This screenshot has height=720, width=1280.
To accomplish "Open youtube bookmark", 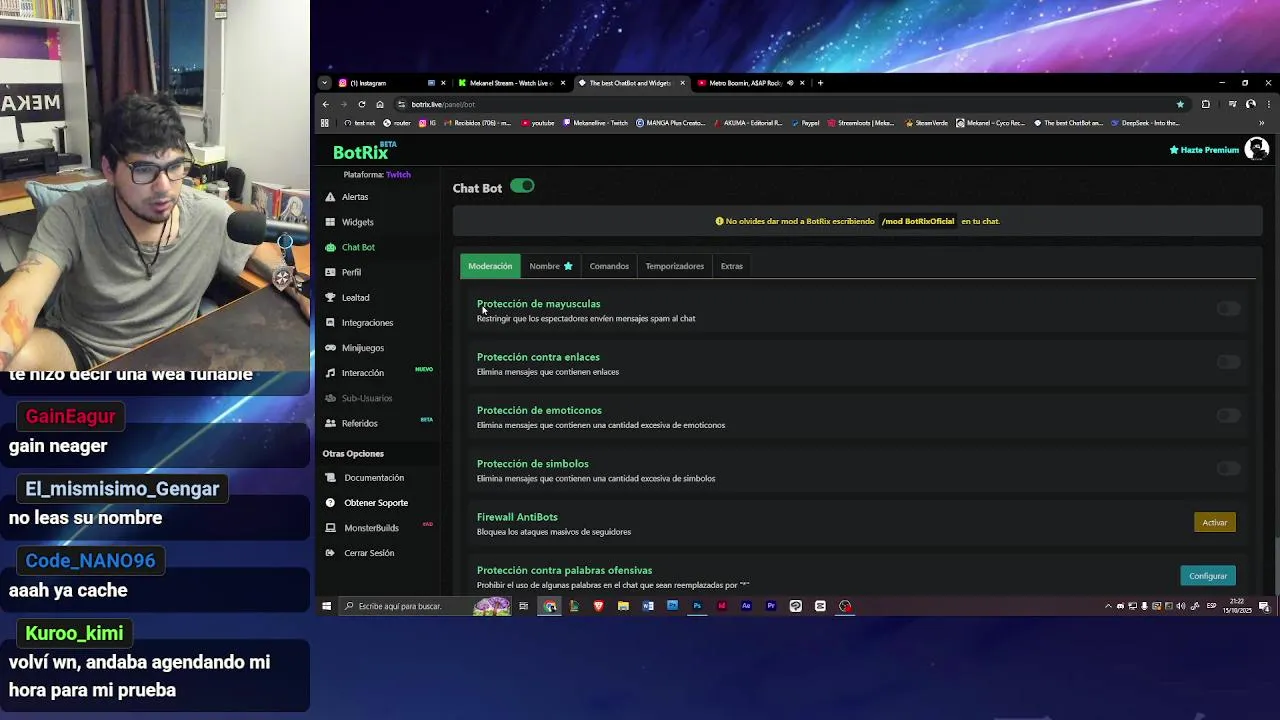I will pyautogui.click(x=538, y=123).
